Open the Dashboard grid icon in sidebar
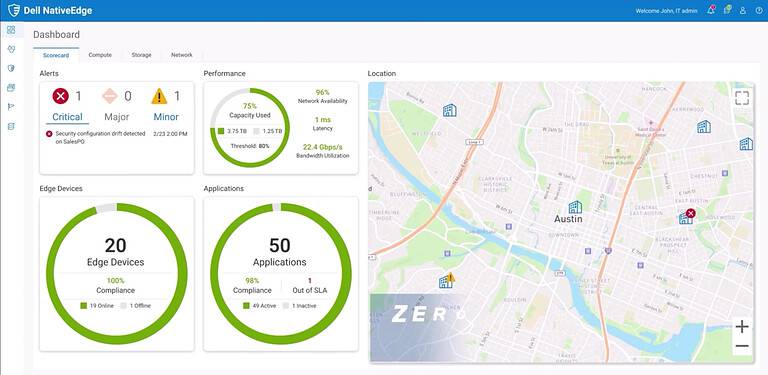The image size is (768, 375). [x=11, y=30]
